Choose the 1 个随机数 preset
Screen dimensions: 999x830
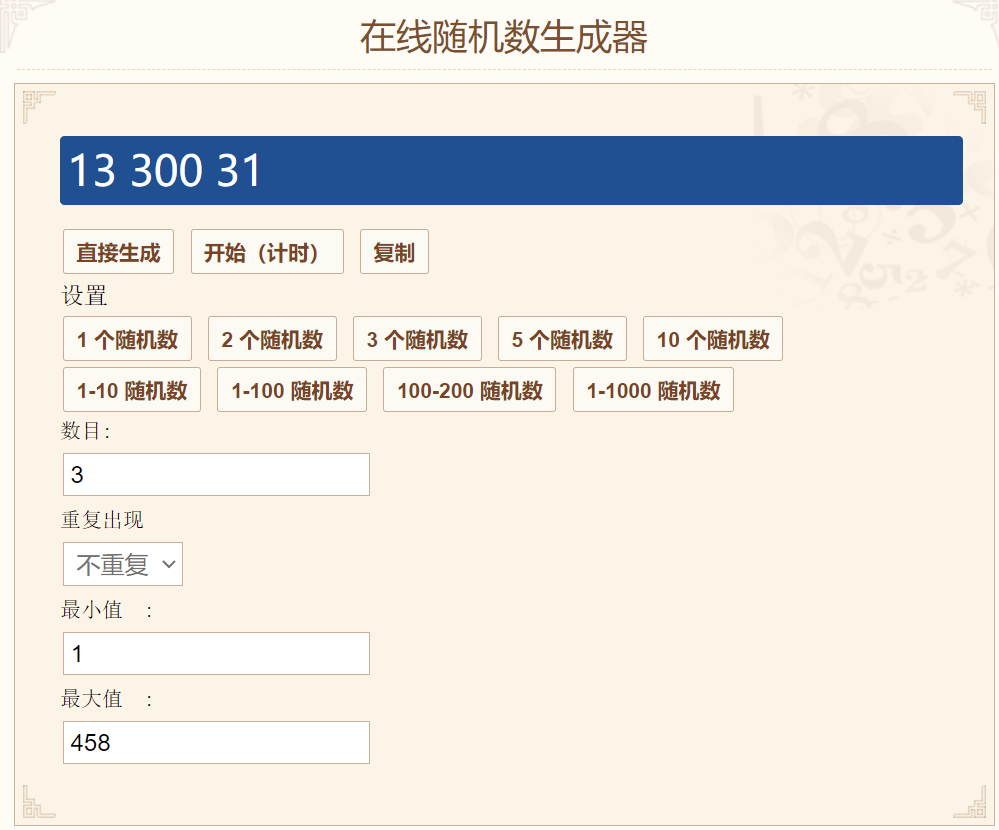127,339
